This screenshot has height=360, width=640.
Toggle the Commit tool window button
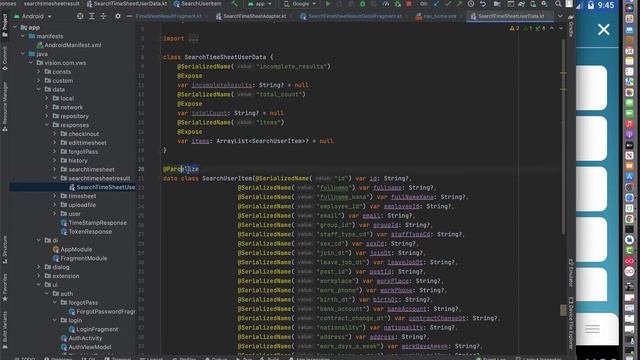[4, 58]
